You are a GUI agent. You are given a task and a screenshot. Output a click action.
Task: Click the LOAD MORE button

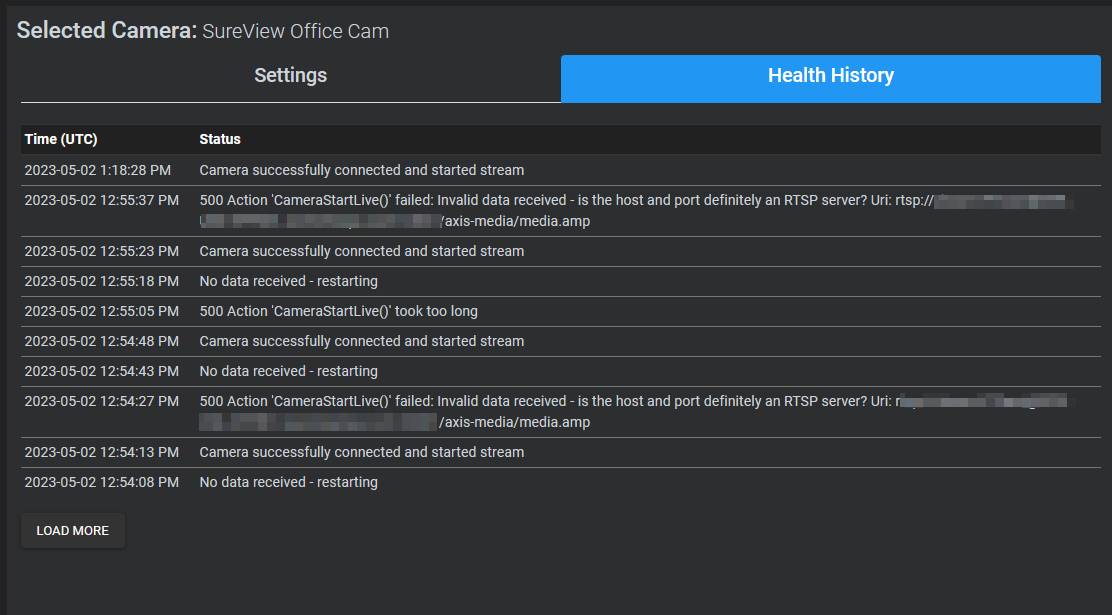click(x=72, y=530)
